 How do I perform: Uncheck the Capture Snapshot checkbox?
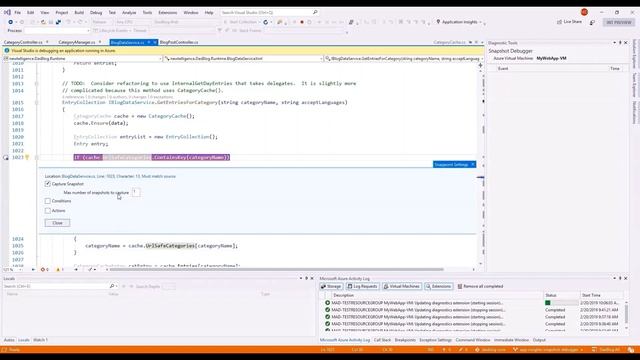click(48, 184)
